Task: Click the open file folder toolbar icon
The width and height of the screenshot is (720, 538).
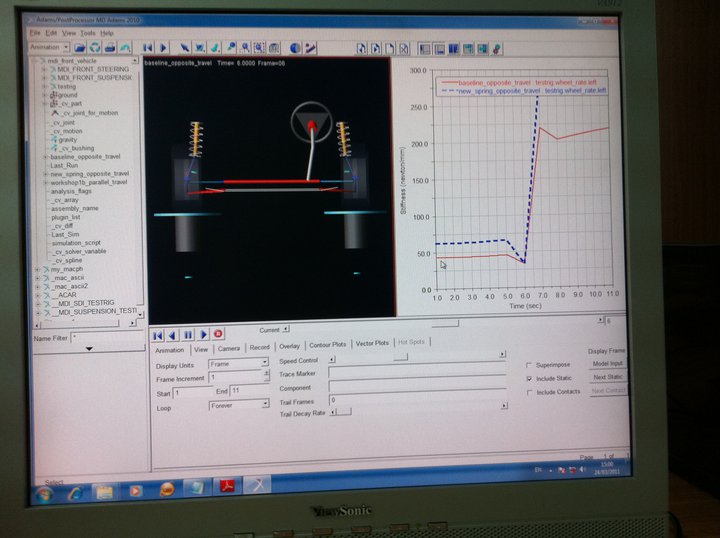Action: tap(80, 47)
